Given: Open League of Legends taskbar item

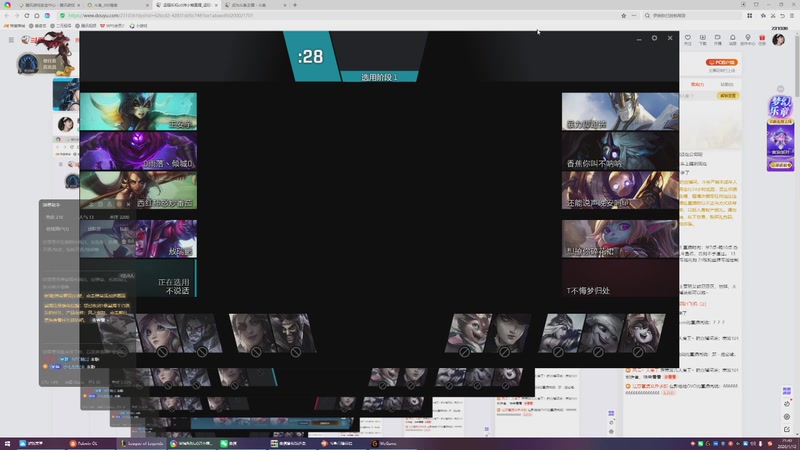Looking at the screenshot, I should click(x=141, y=443).
